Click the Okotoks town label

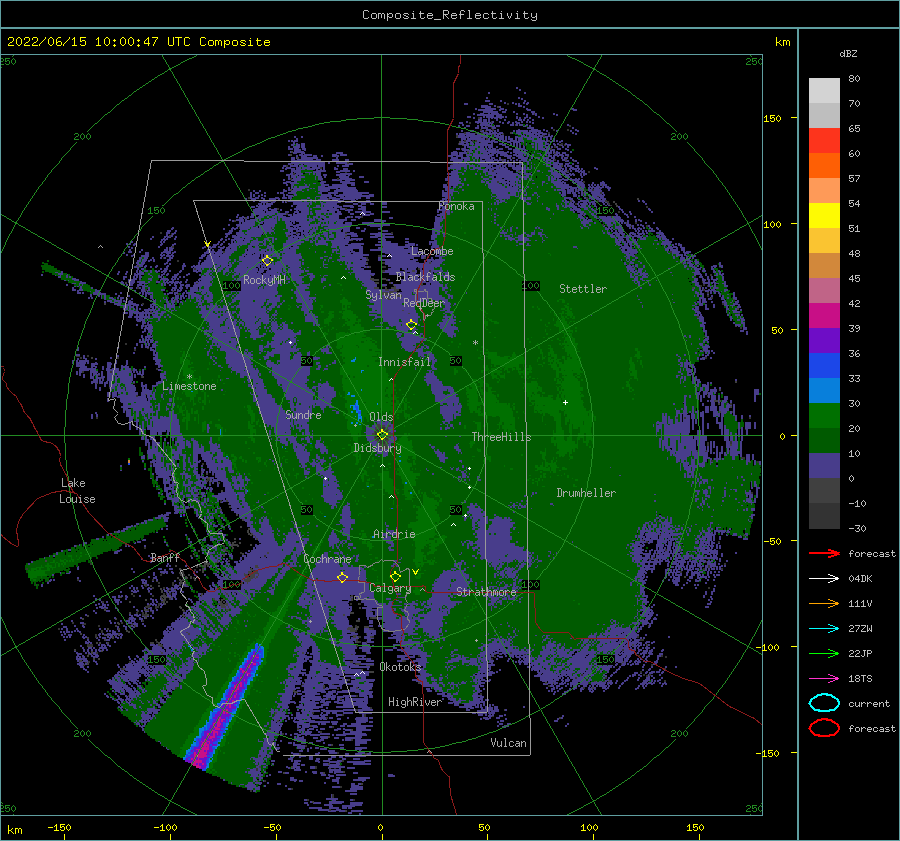(x=400, y=667)
